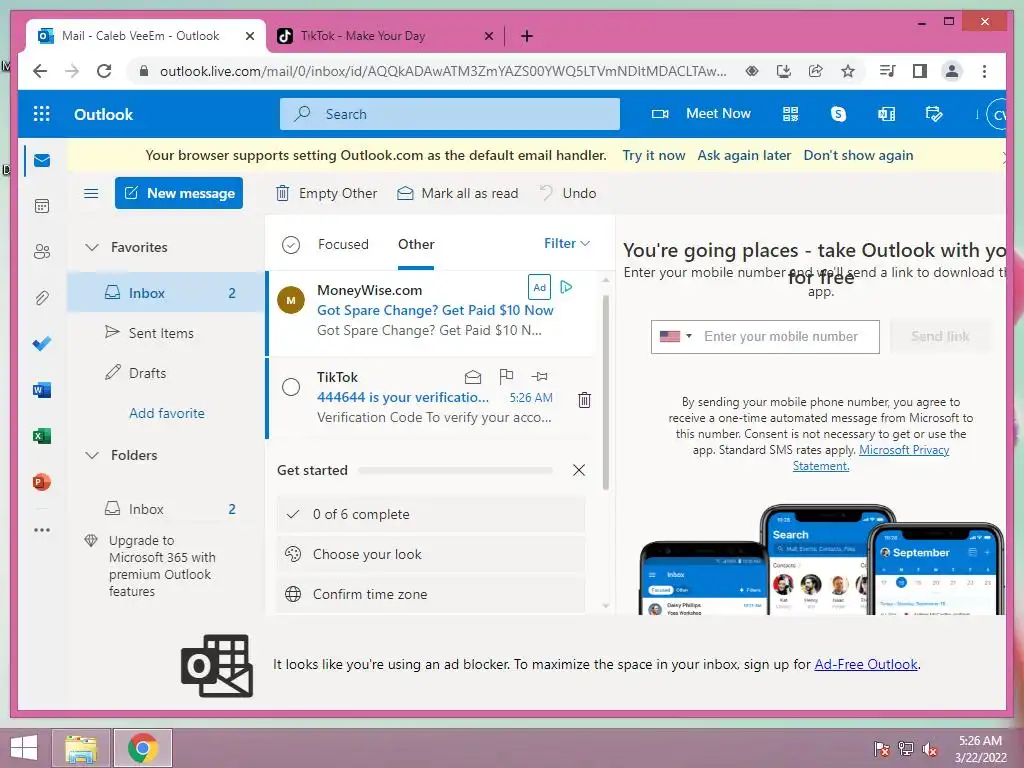Select the Mail - Caleb VeeEm browser tab
This screenshot has height=768, width=1024.
[x=147, y=36]
